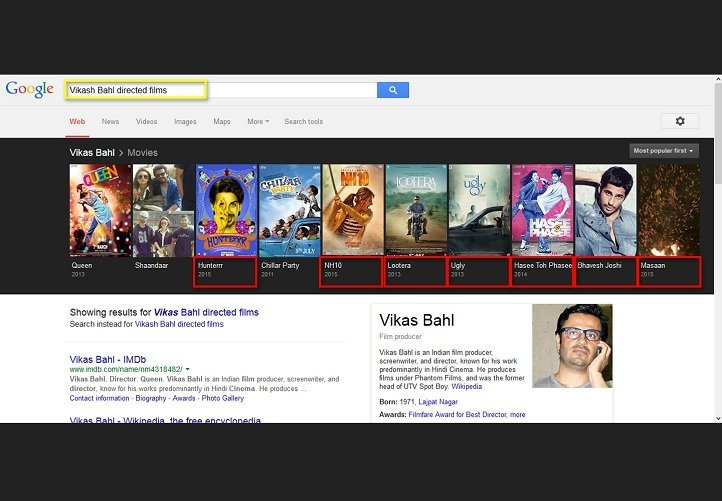Open the Vikas Bahl - IMDb result
The height and width of the screenshot is (501, 722).
[108, 360]
